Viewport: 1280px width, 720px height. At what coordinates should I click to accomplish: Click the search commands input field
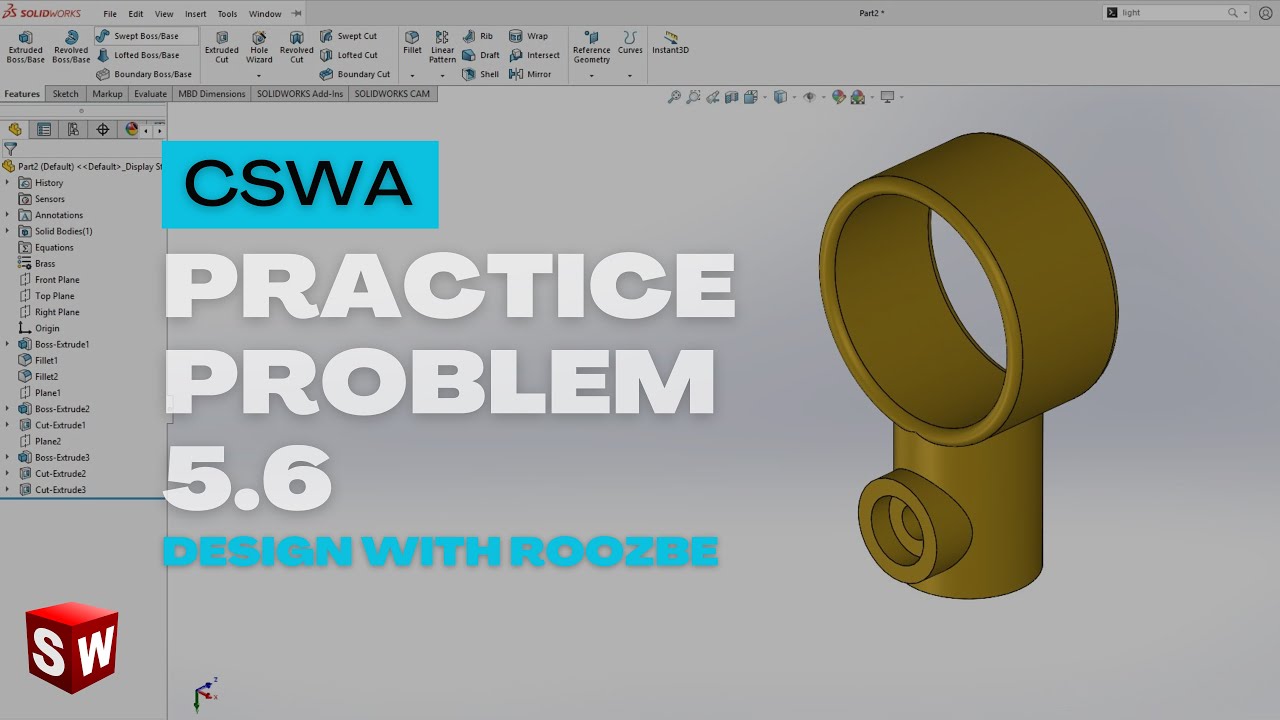(x=1178, y=13)
